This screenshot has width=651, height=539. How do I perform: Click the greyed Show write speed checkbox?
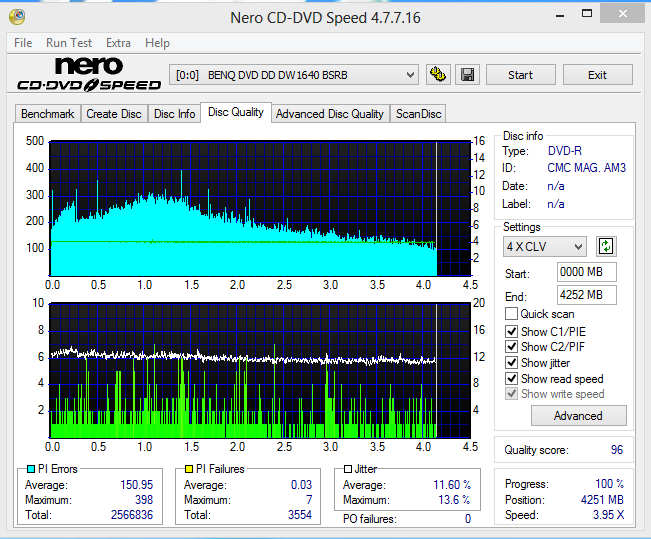[512, 393]
